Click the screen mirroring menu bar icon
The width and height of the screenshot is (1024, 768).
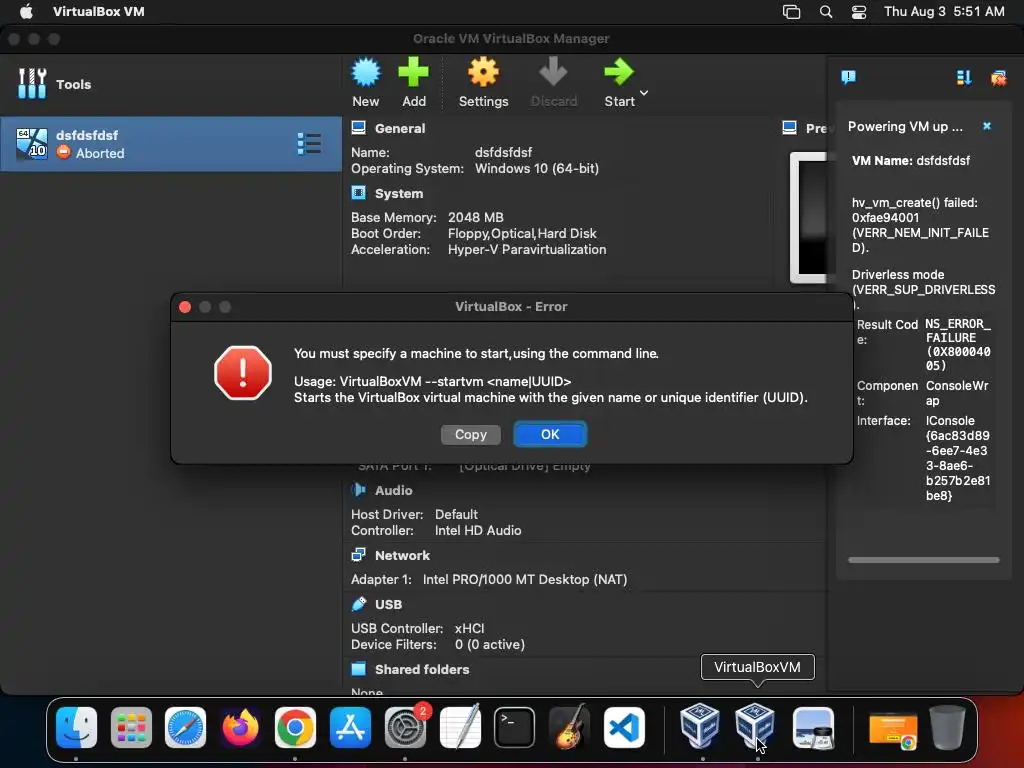point(791,12)
